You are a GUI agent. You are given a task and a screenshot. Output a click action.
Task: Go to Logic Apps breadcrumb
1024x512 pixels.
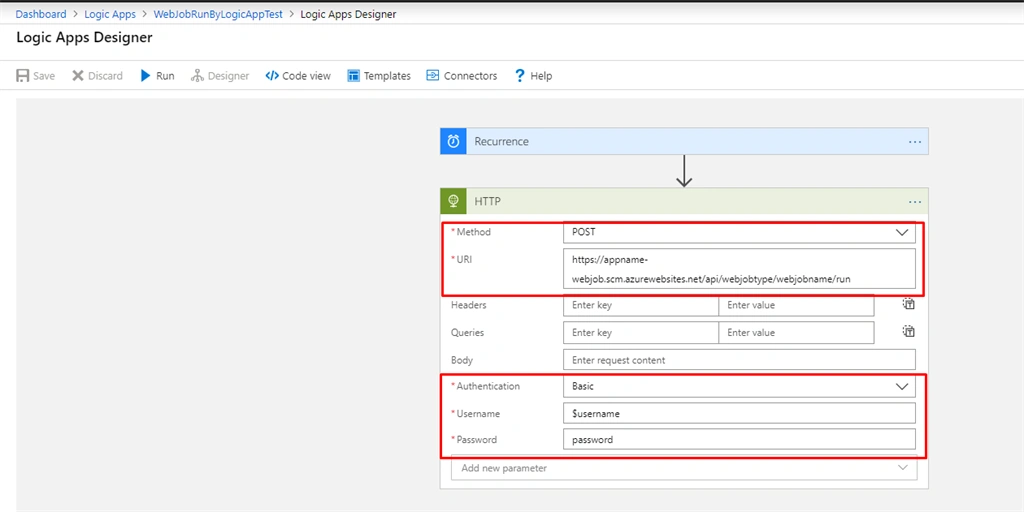click(x=110, y=14)
